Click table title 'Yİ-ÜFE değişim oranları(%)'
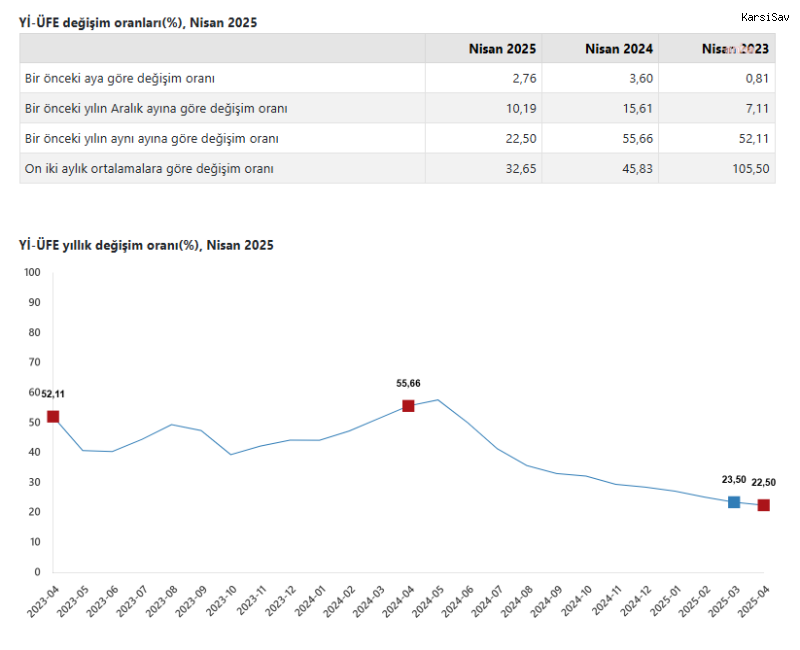Image resolution: width=800 pixels, height=650 pixels. 138,22
